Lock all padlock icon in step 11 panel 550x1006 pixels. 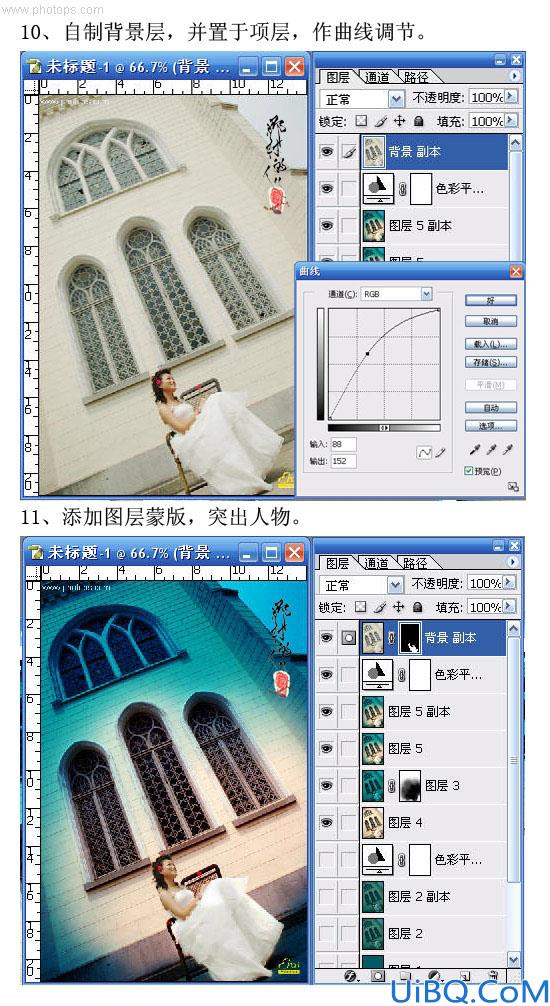418,606
